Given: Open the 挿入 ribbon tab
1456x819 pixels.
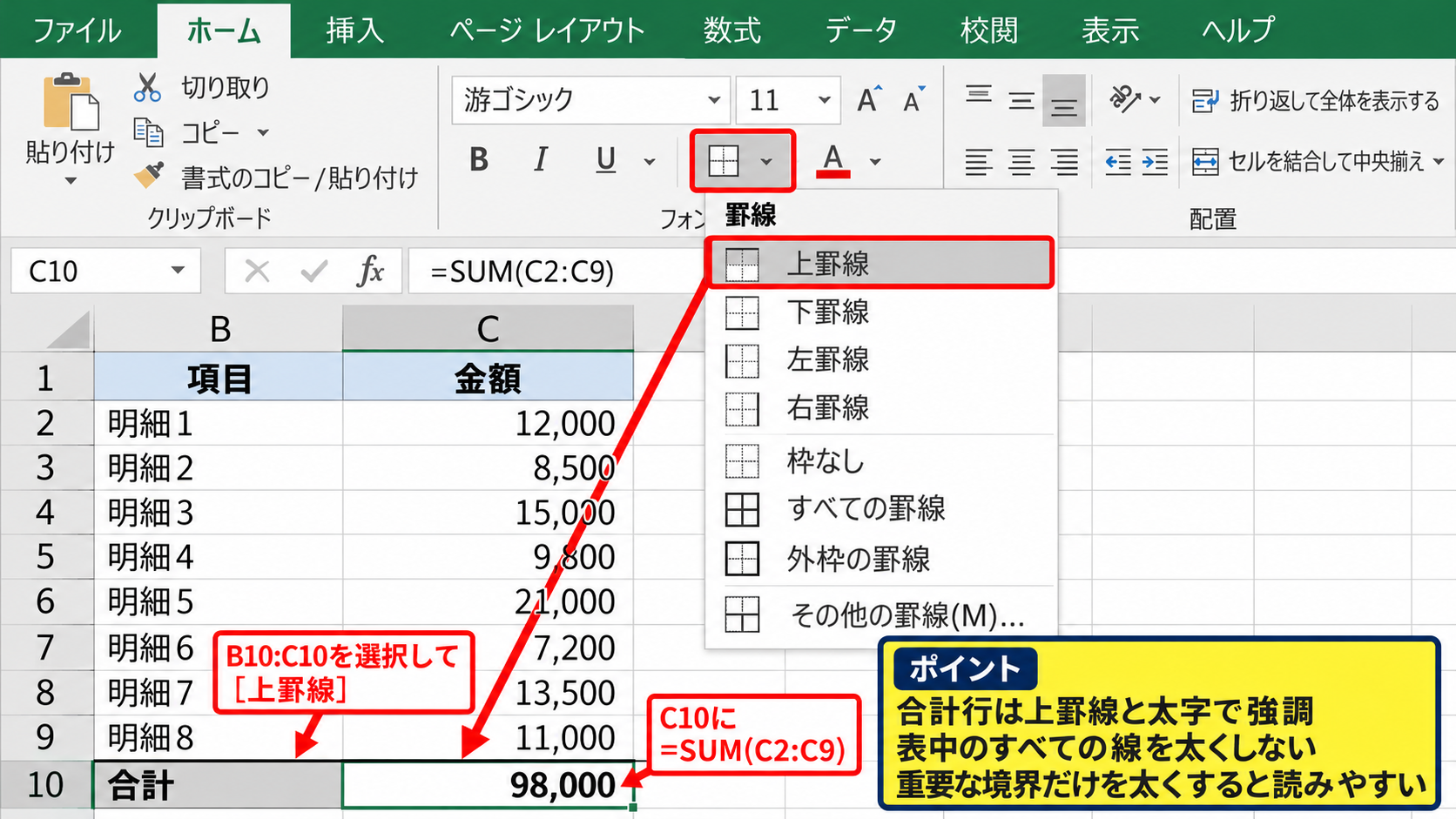Looking at the screenshot, I should coord(354,30).
